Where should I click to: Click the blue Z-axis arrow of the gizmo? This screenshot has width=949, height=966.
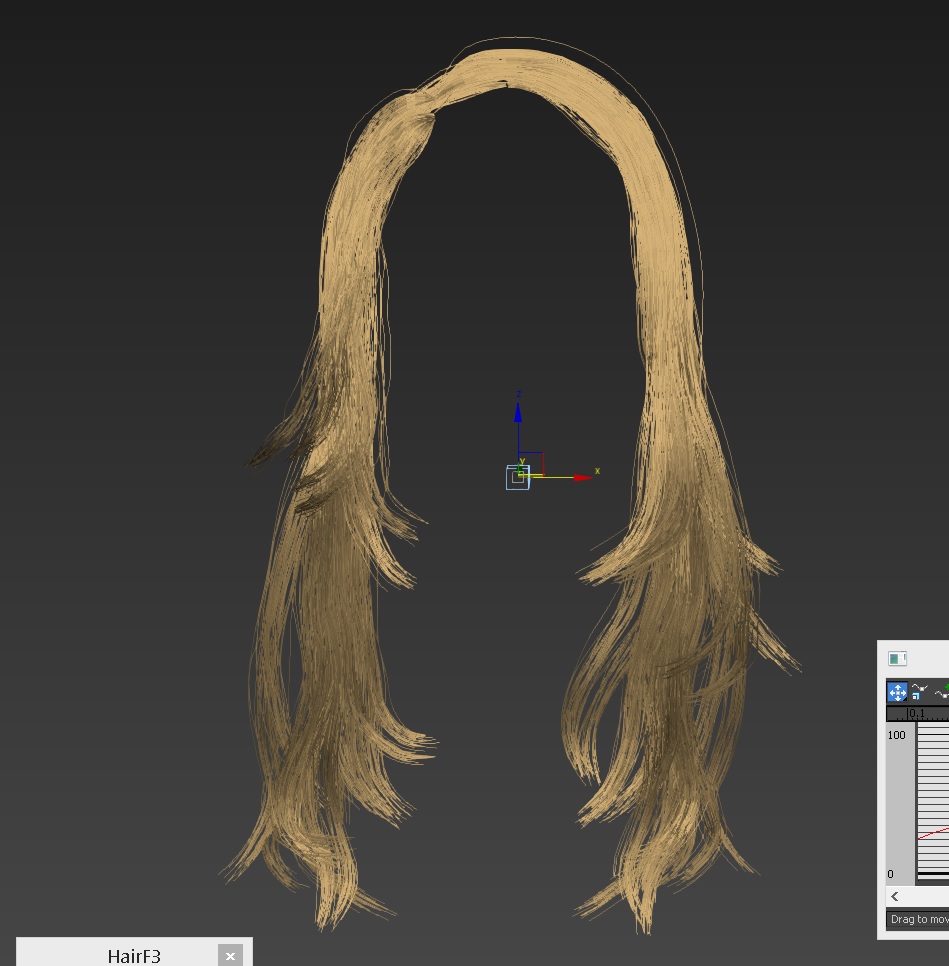[x=518, y=412]
